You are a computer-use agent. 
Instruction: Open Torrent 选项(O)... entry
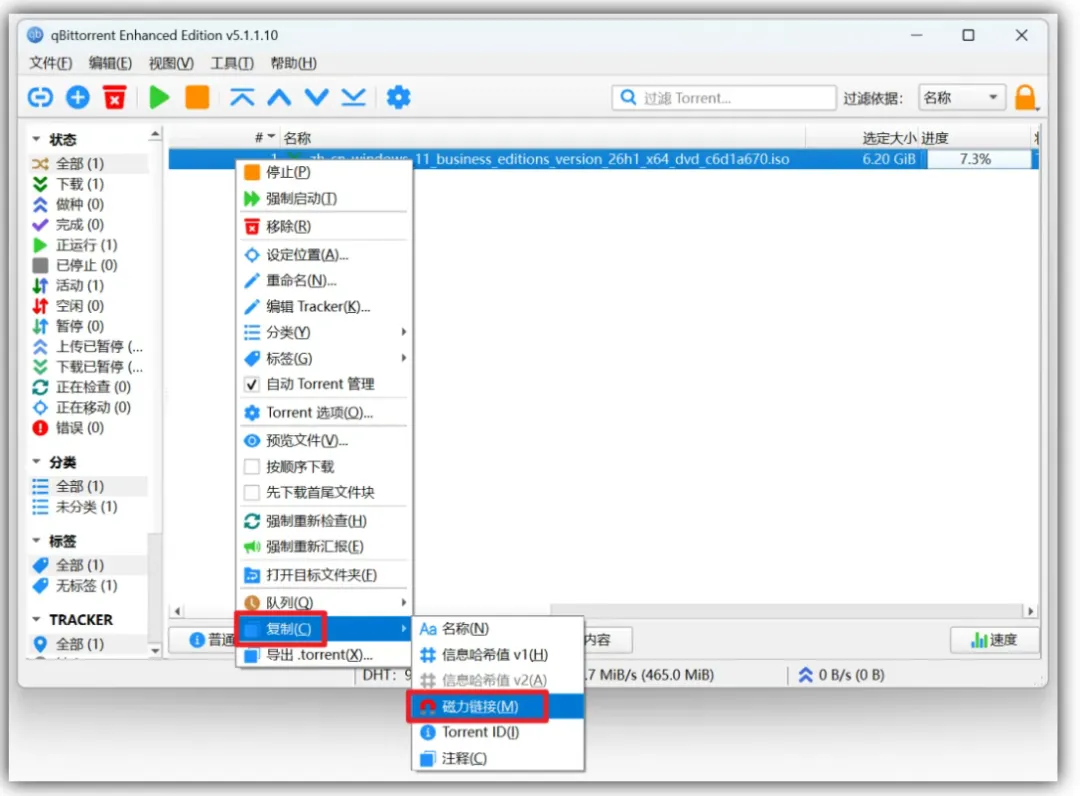coord(323,412)
